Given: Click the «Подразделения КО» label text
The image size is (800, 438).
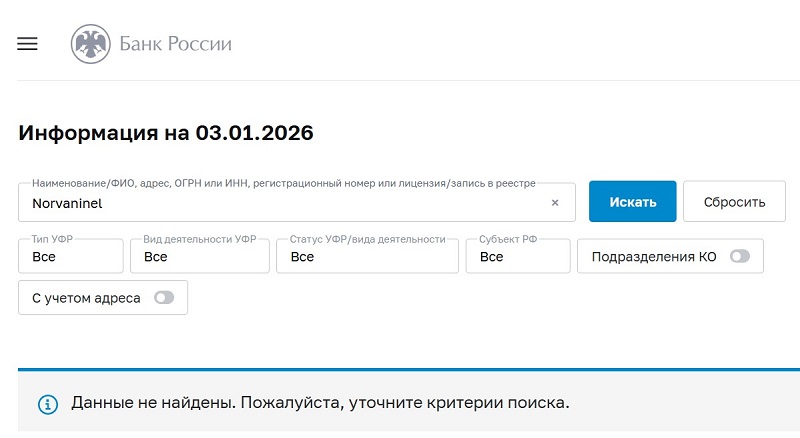Looking at the screenshot, I should click(654, 256).
